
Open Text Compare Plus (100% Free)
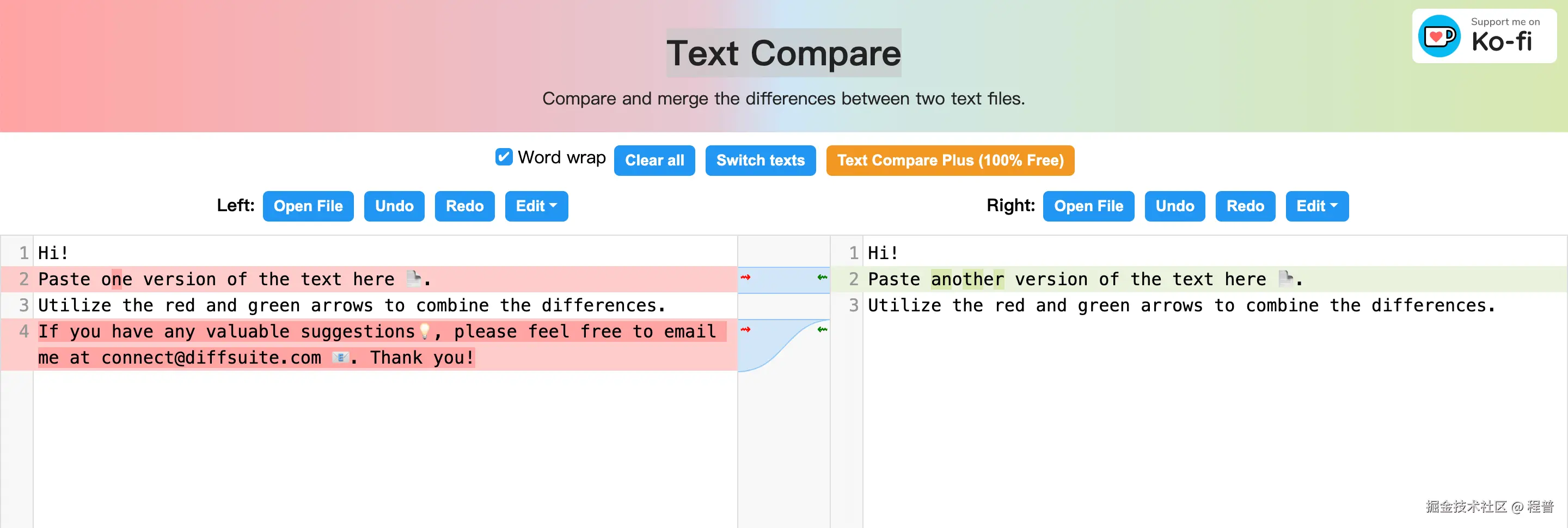coord(950,161)
